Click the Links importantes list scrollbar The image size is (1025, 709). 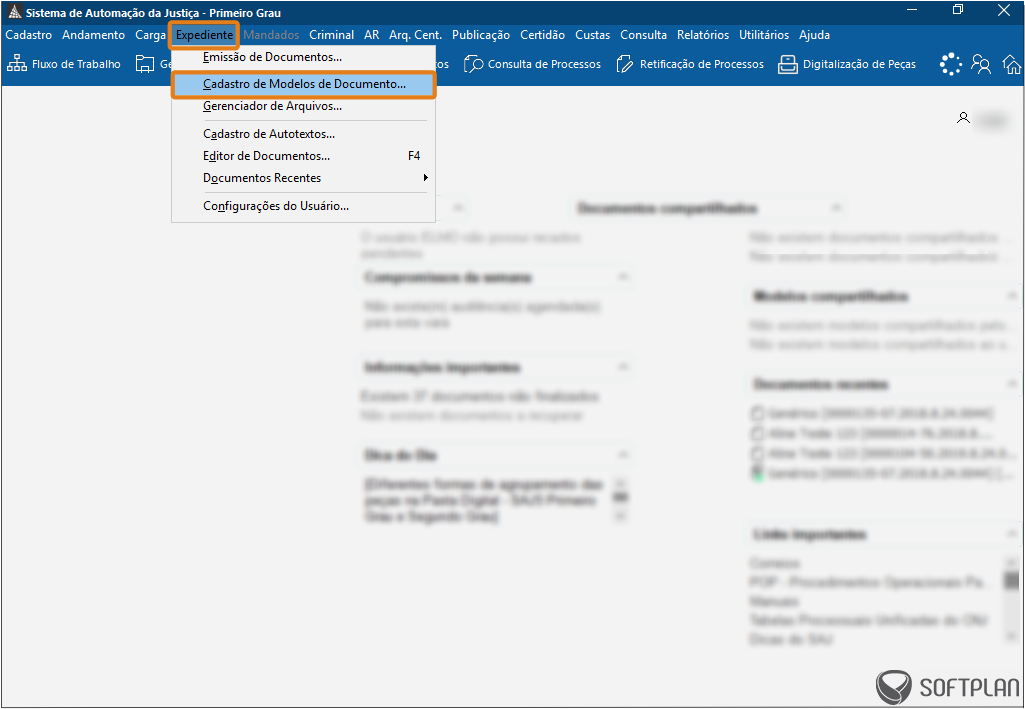click(1011, 601)
